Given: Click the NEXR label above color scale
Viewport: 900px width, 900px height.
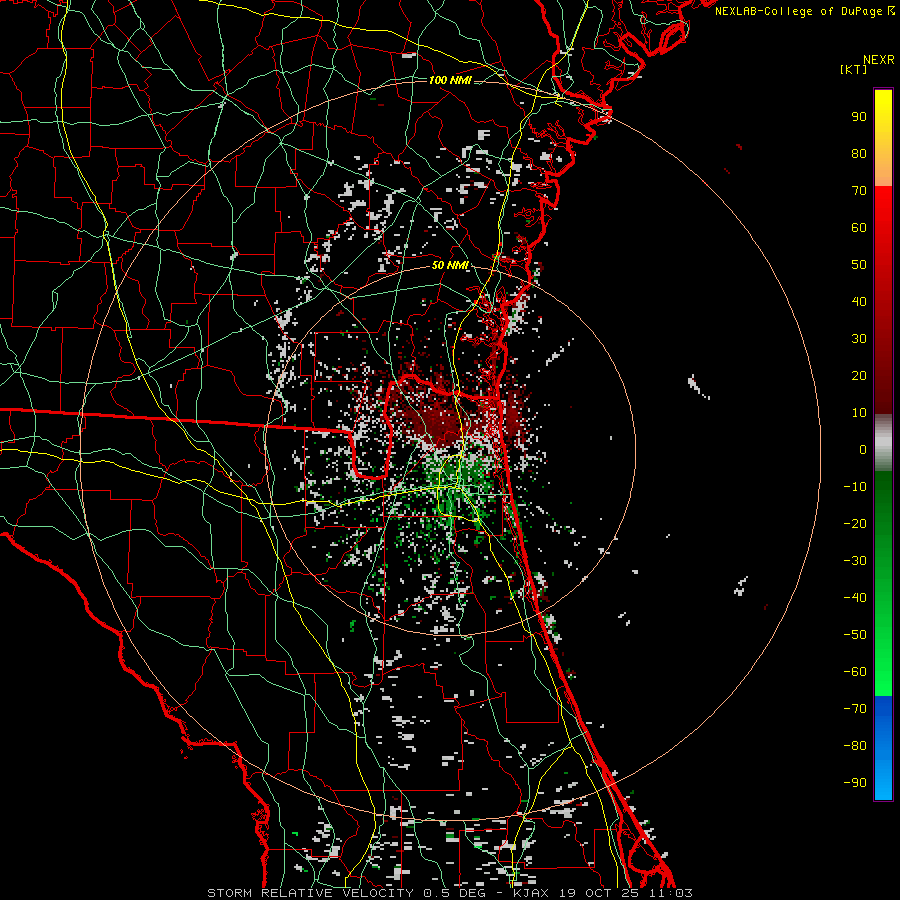Looking at the screenshot, I should coord(878,60).
